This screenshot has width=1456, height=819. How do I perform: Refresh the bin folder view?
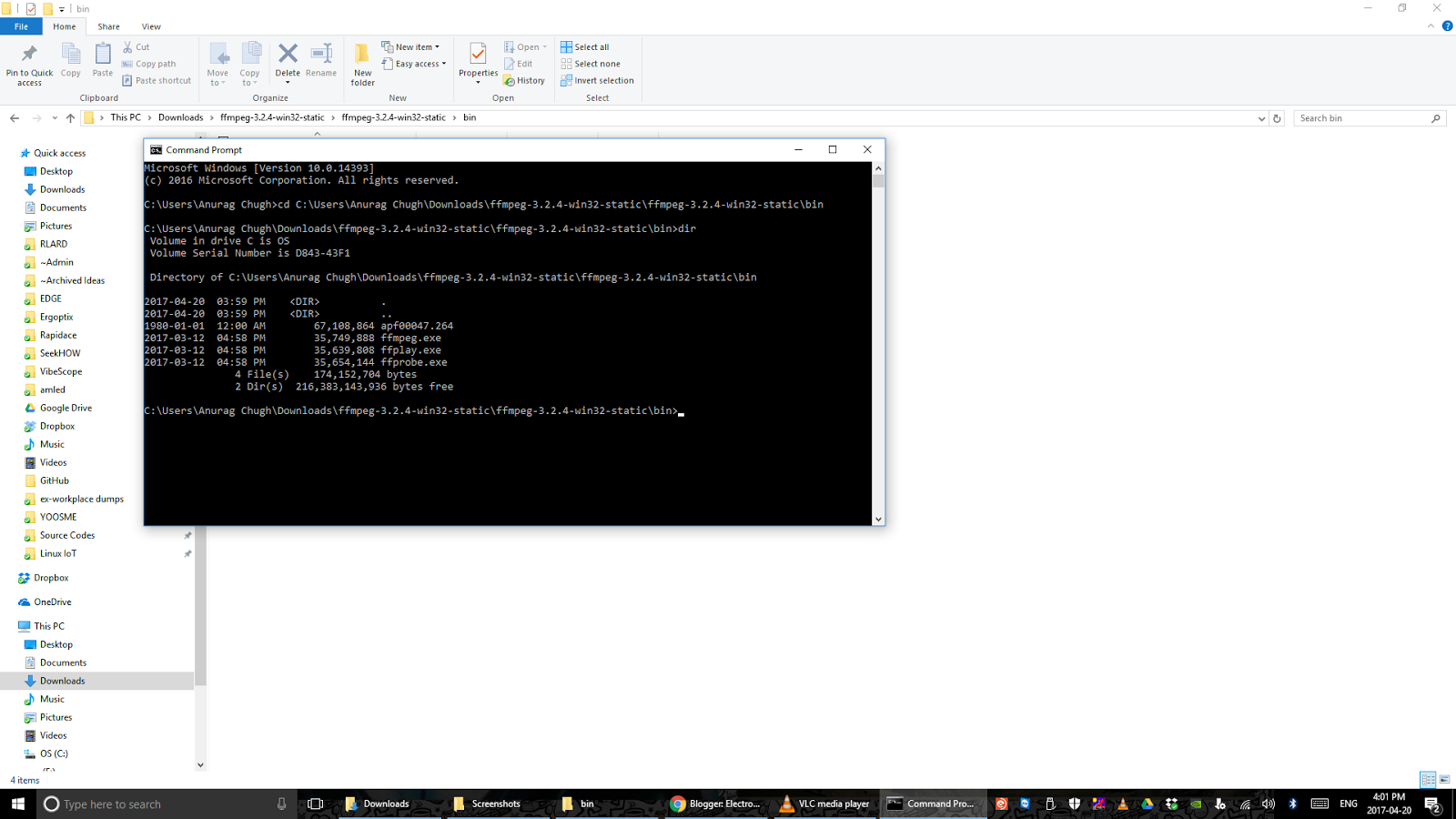(x=1277, y=118)
